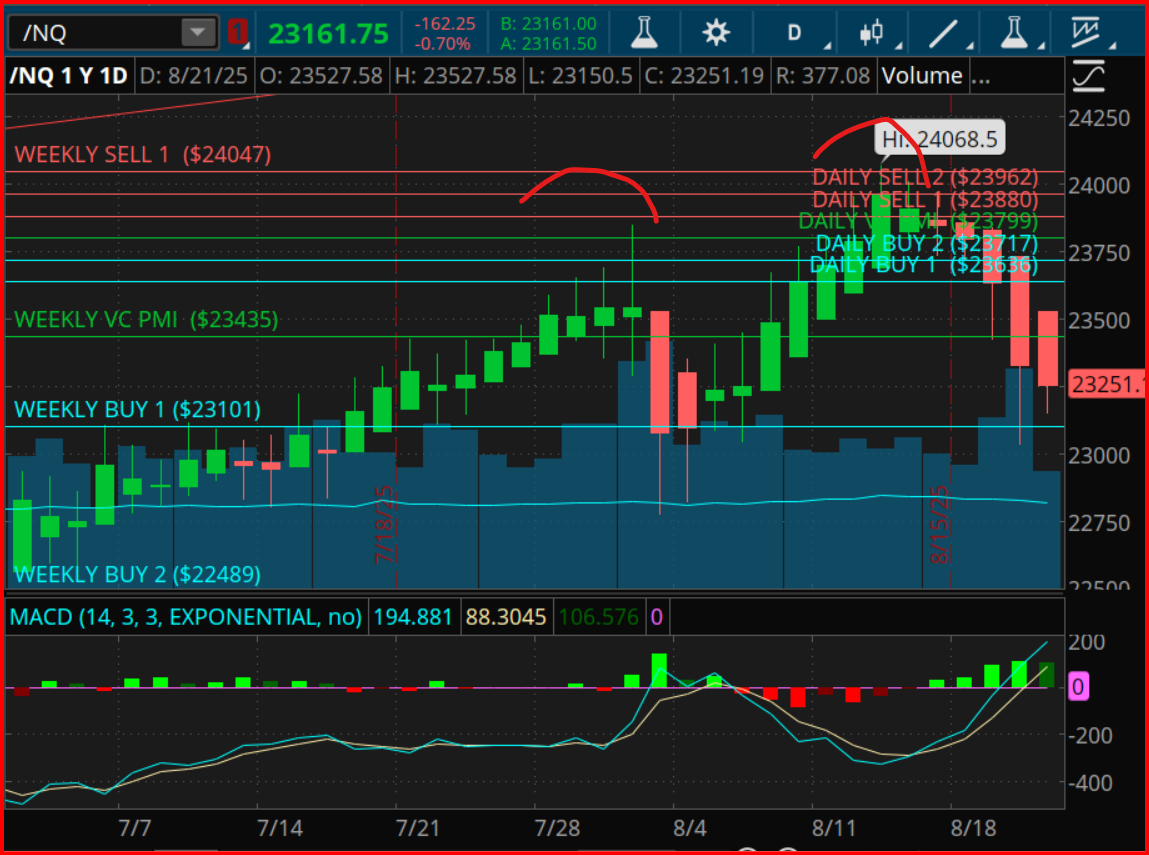Image resolution: width=1149 pixels, height=855 pixels.
Task: Click the DAILY SELL 2 ($23962) label
Action: coord(926,177)
